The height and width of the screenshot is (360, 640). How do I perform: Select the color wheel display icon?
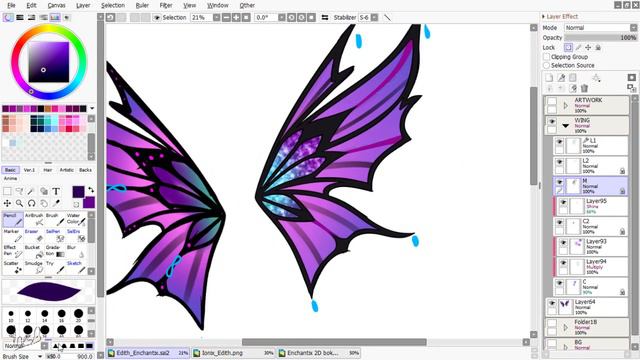pos(8,17)
